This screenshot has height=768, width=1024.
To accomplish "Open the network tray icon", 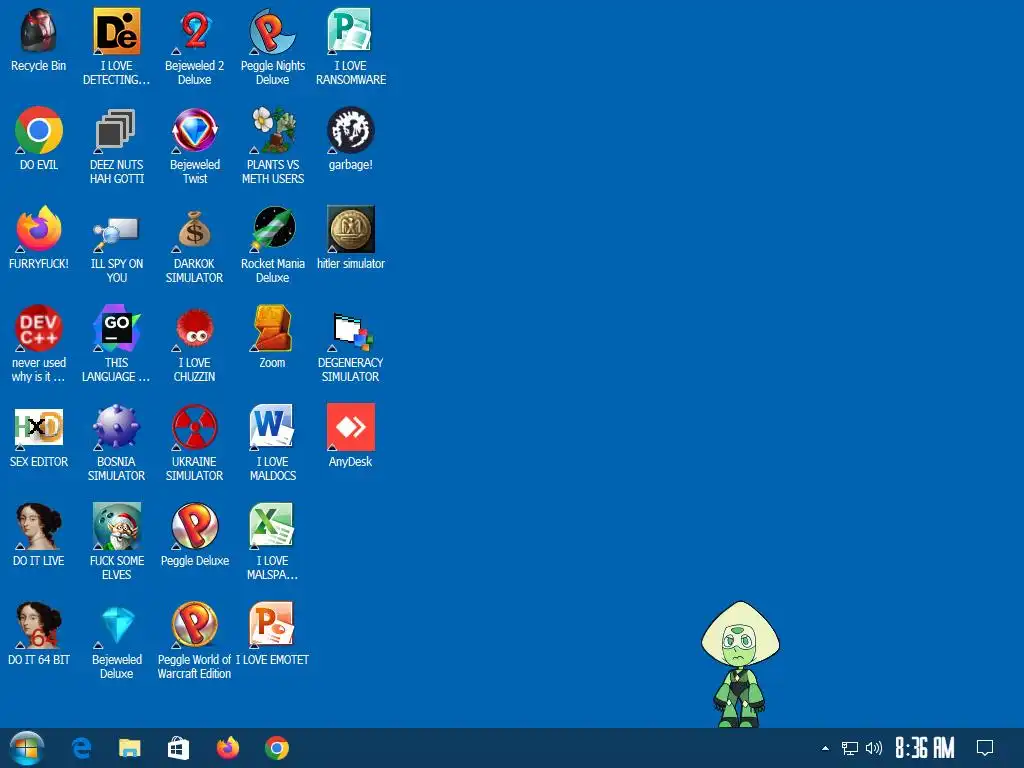I will pyautogui.click(x=850, y=748).
